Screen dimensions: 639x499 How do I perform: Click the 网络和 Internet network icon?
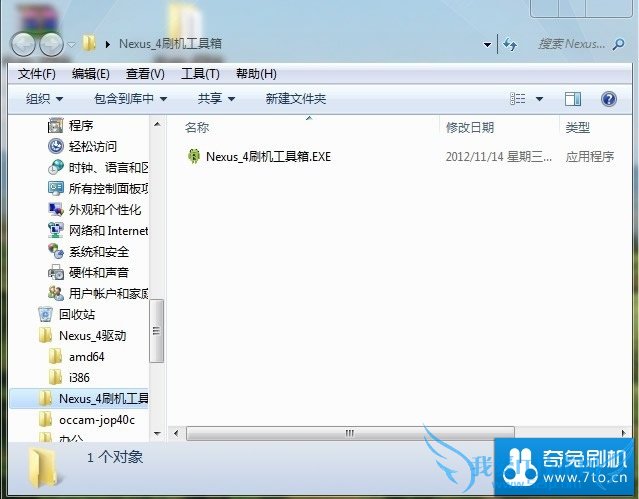[55, 230]
